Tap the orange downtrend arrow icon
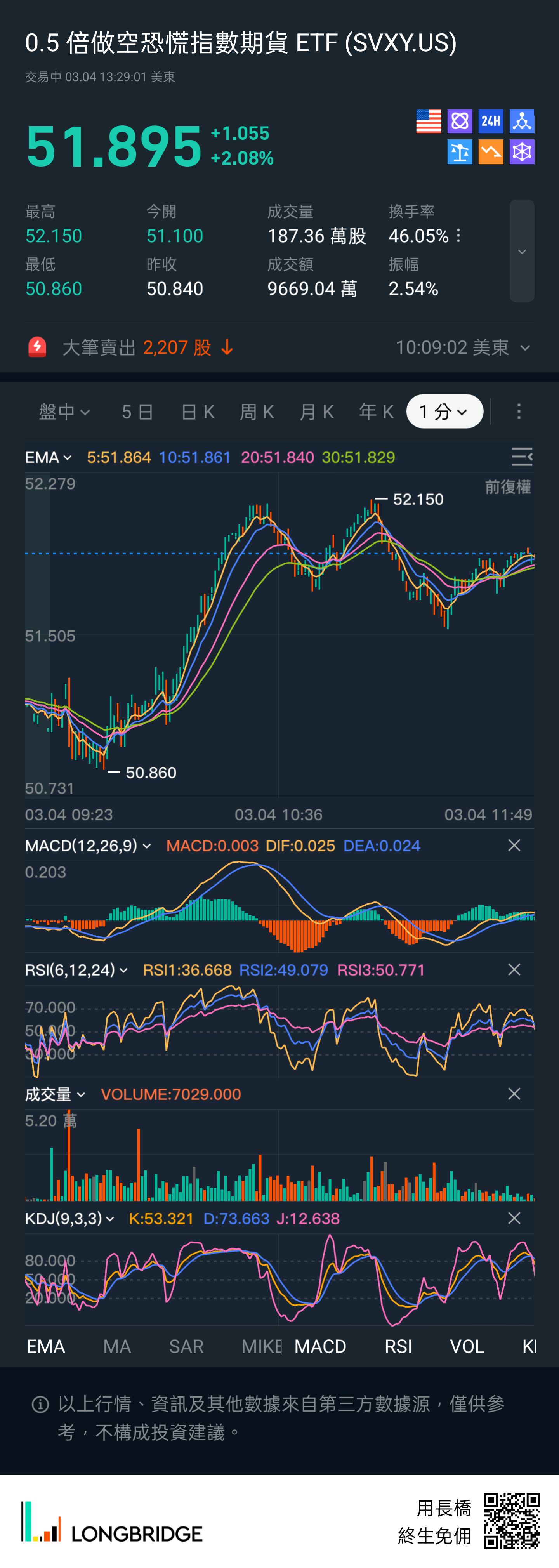Screen dimensions: 559x1568 (x=491, y=152)
